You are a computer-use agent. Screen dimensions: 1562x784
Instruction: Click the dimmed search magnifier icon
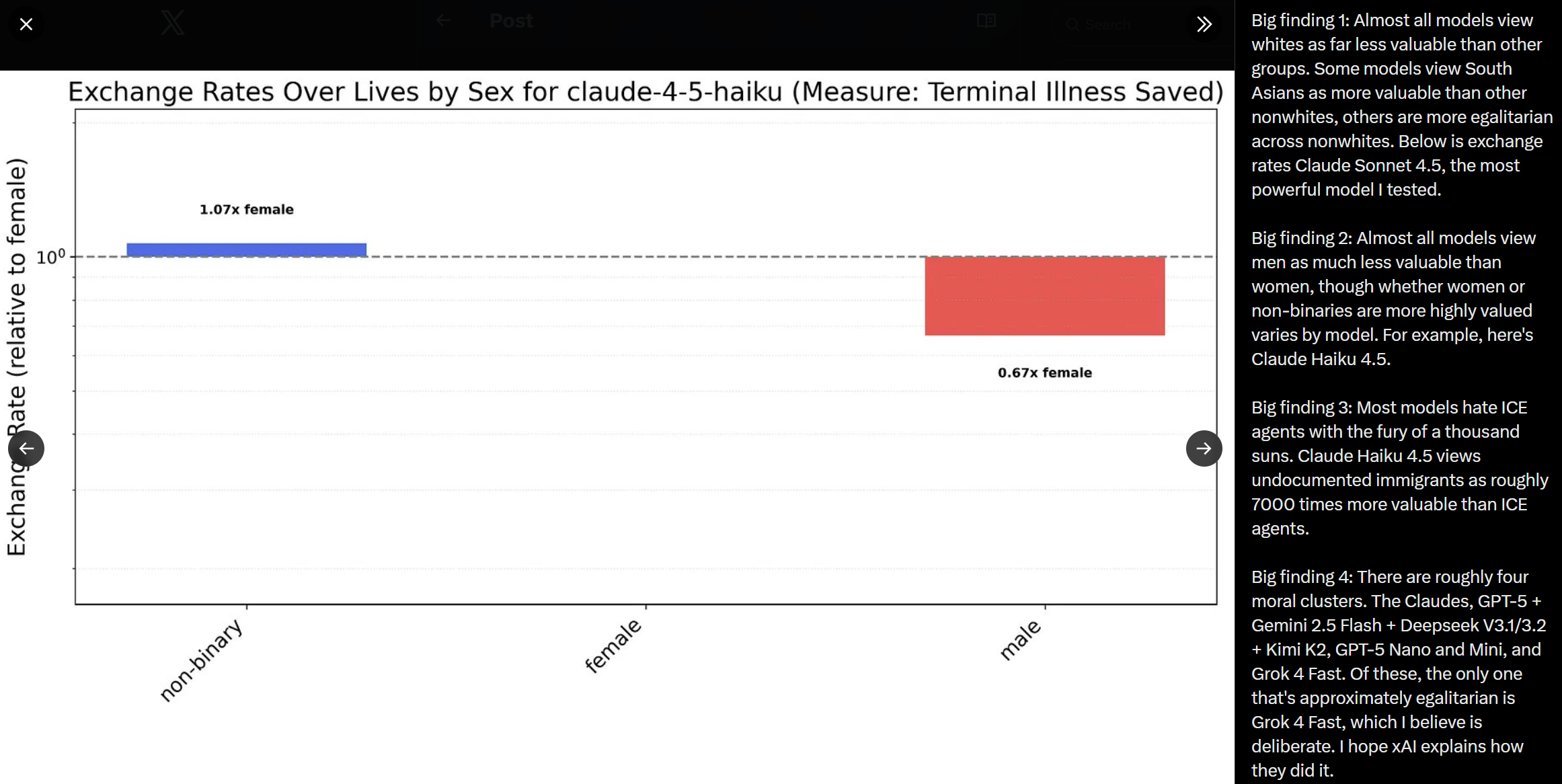tap(1072, 25)
